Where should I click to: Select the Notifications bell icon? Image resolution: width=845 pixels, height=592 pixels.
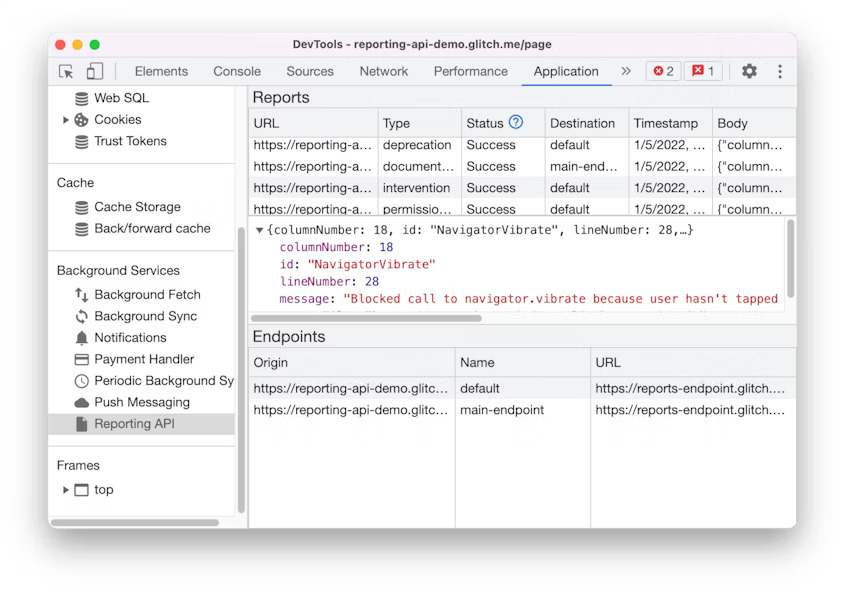pyautogui.click(x=84, y=337)
